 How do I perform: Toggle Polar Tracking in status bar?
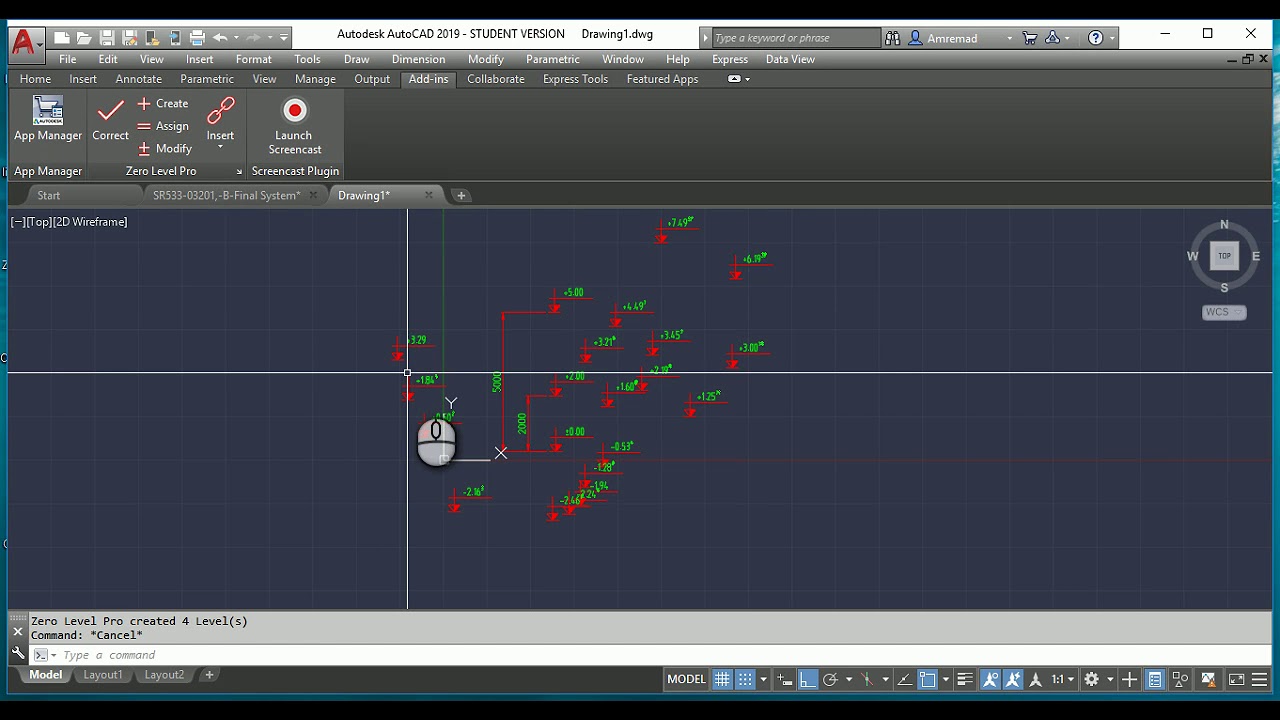pyautogui.click(x=830, y=679)
